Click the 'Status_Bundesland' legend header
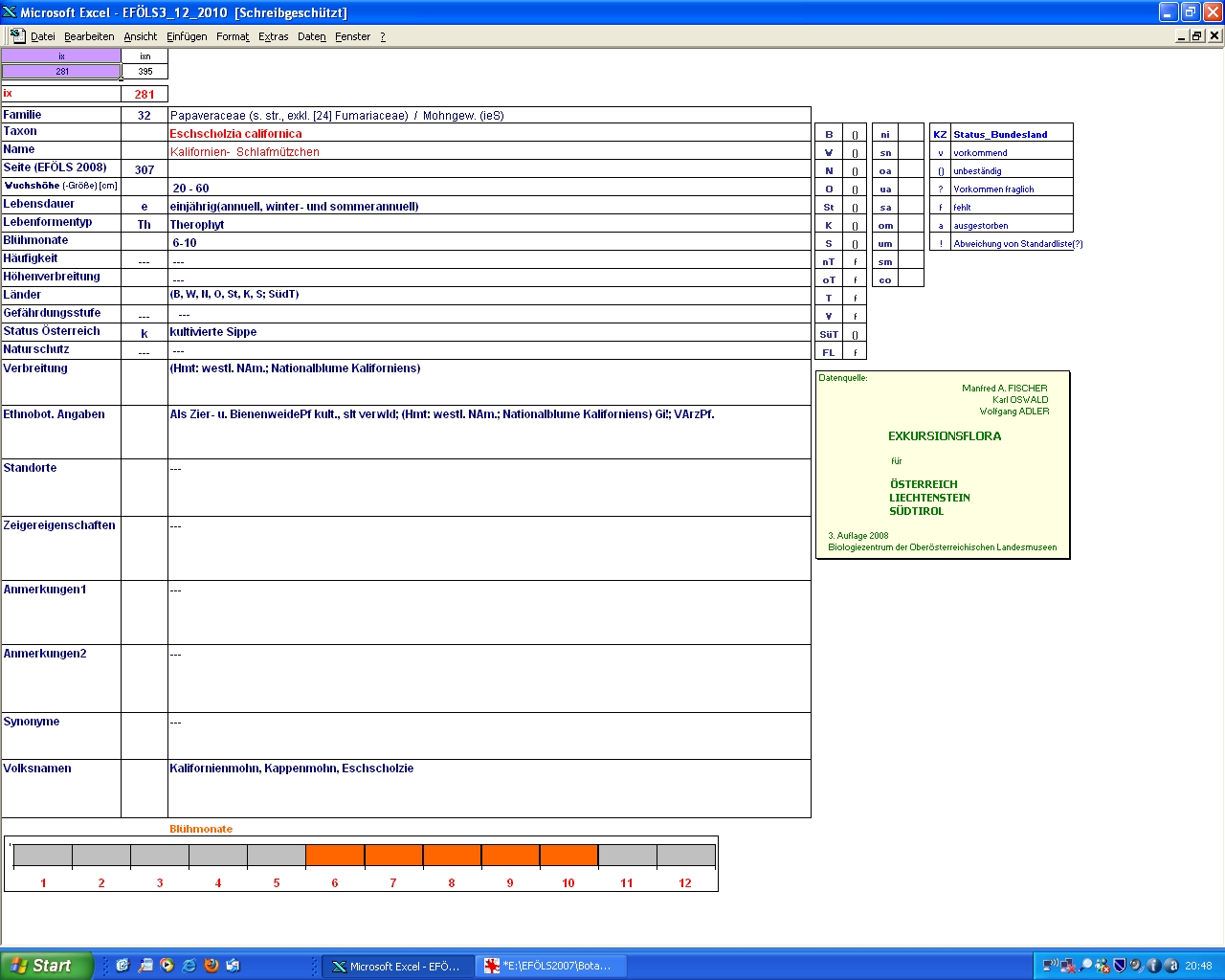The image size is (1225, 980). pos(1000,135)
